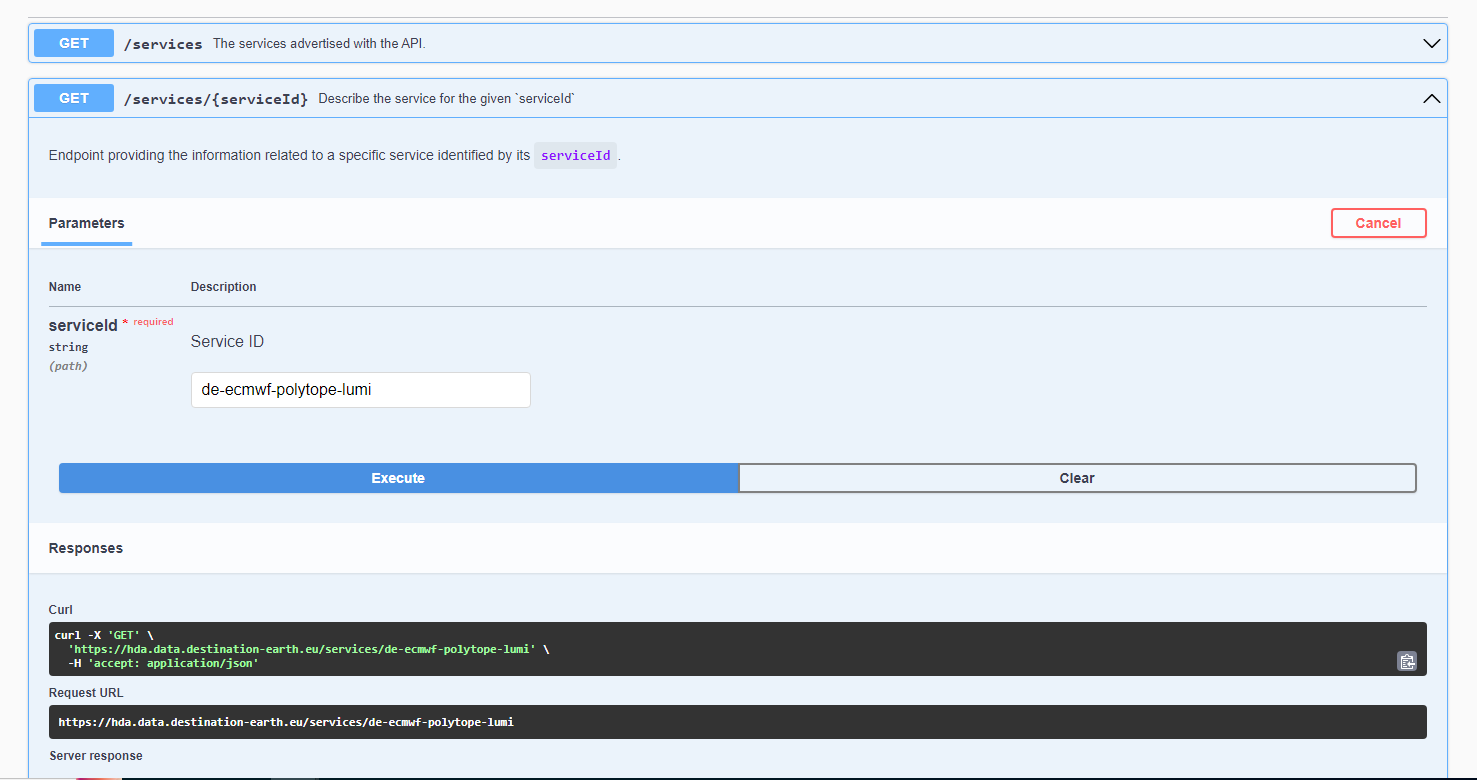Collapse the GET /services/{serviceId} endpoint chevron

pos(1432,99)
